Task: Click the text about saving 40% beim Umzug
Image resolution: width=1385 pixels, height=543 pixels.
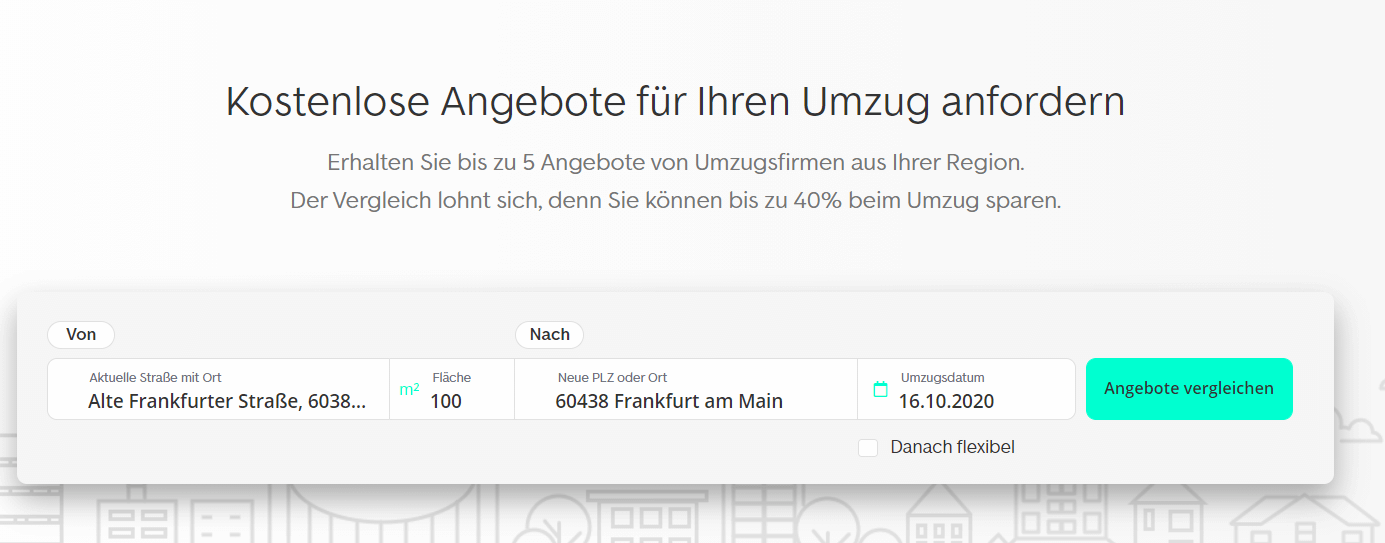Action: (675, 201)
